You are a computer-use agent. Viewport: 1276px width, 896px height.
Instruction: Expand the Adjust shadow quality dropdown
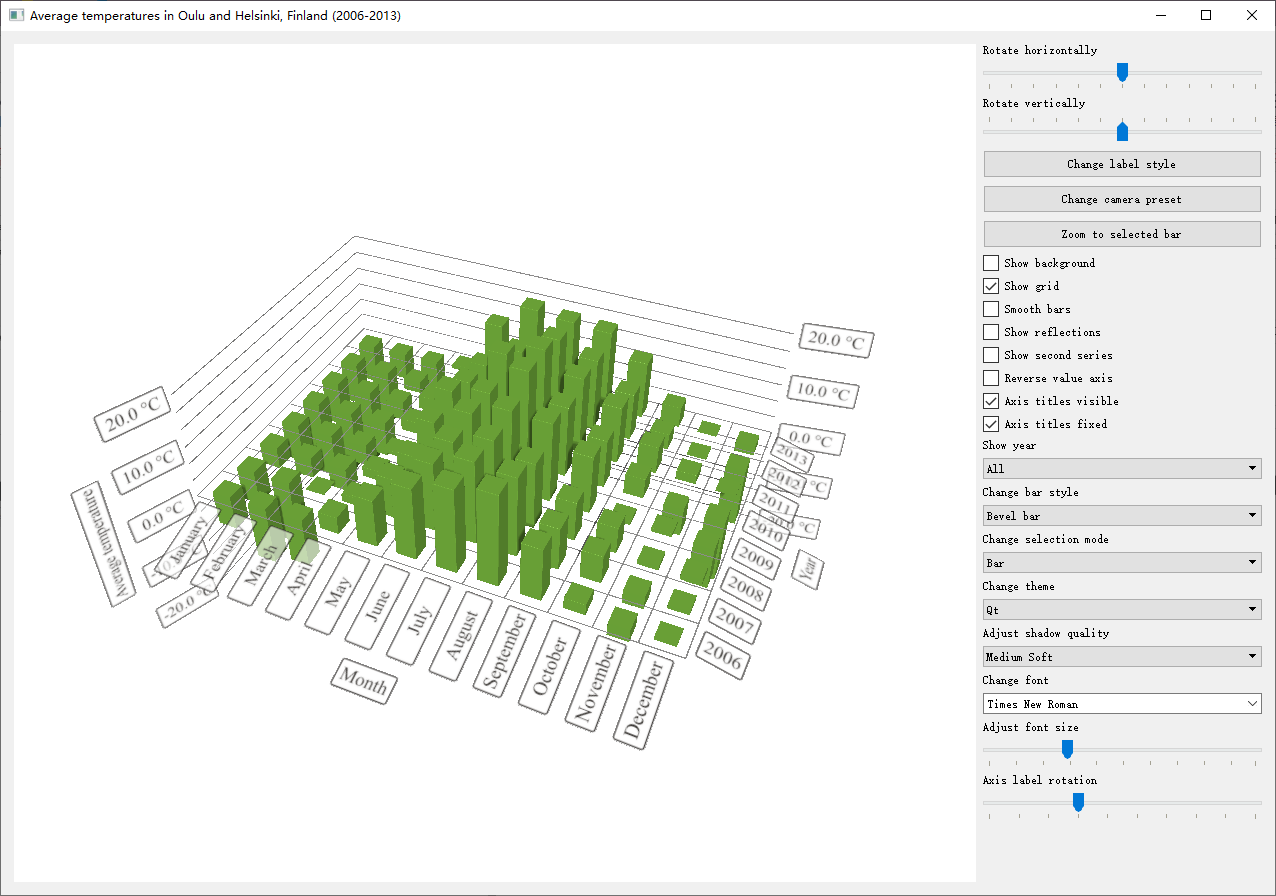pyautogui.click(x=1121, y=657)
